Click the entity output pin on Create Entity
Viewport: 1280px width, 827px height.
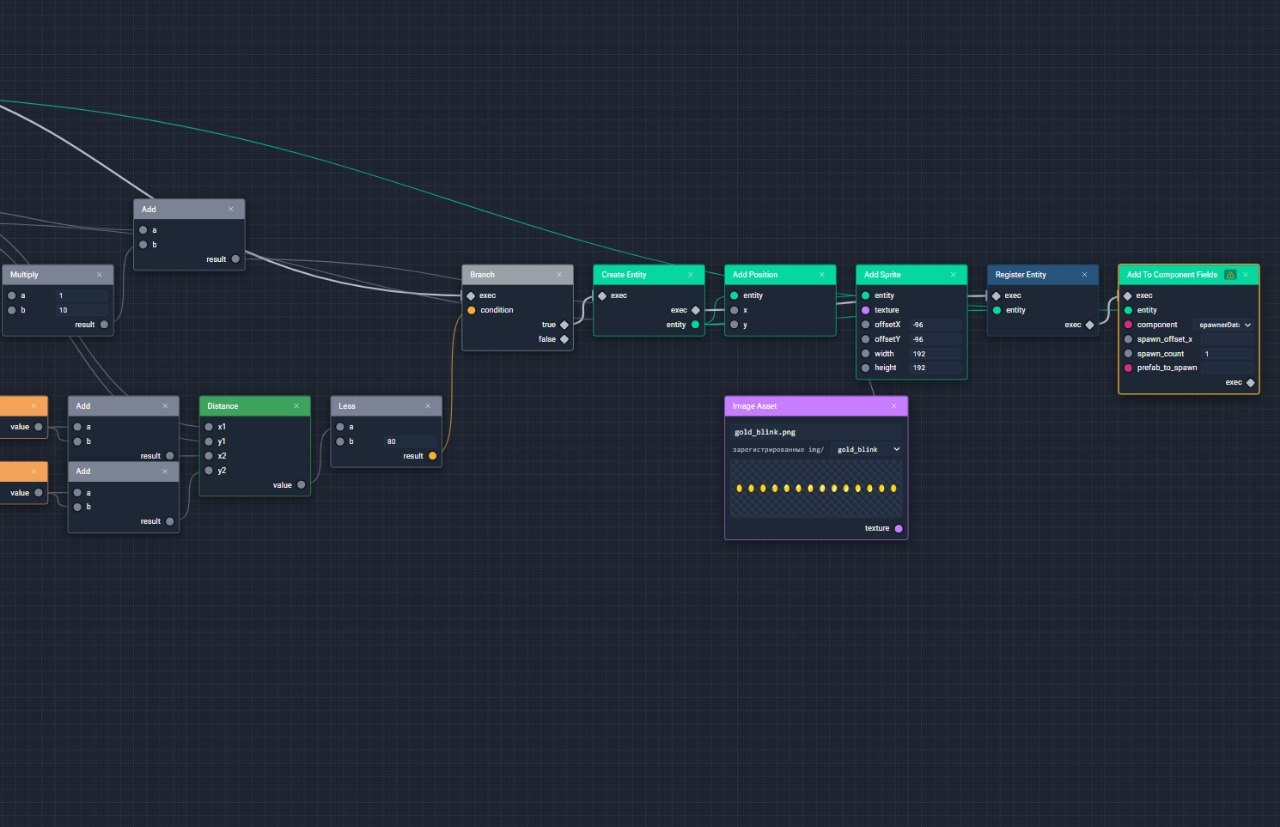click(x=695, y=325)
